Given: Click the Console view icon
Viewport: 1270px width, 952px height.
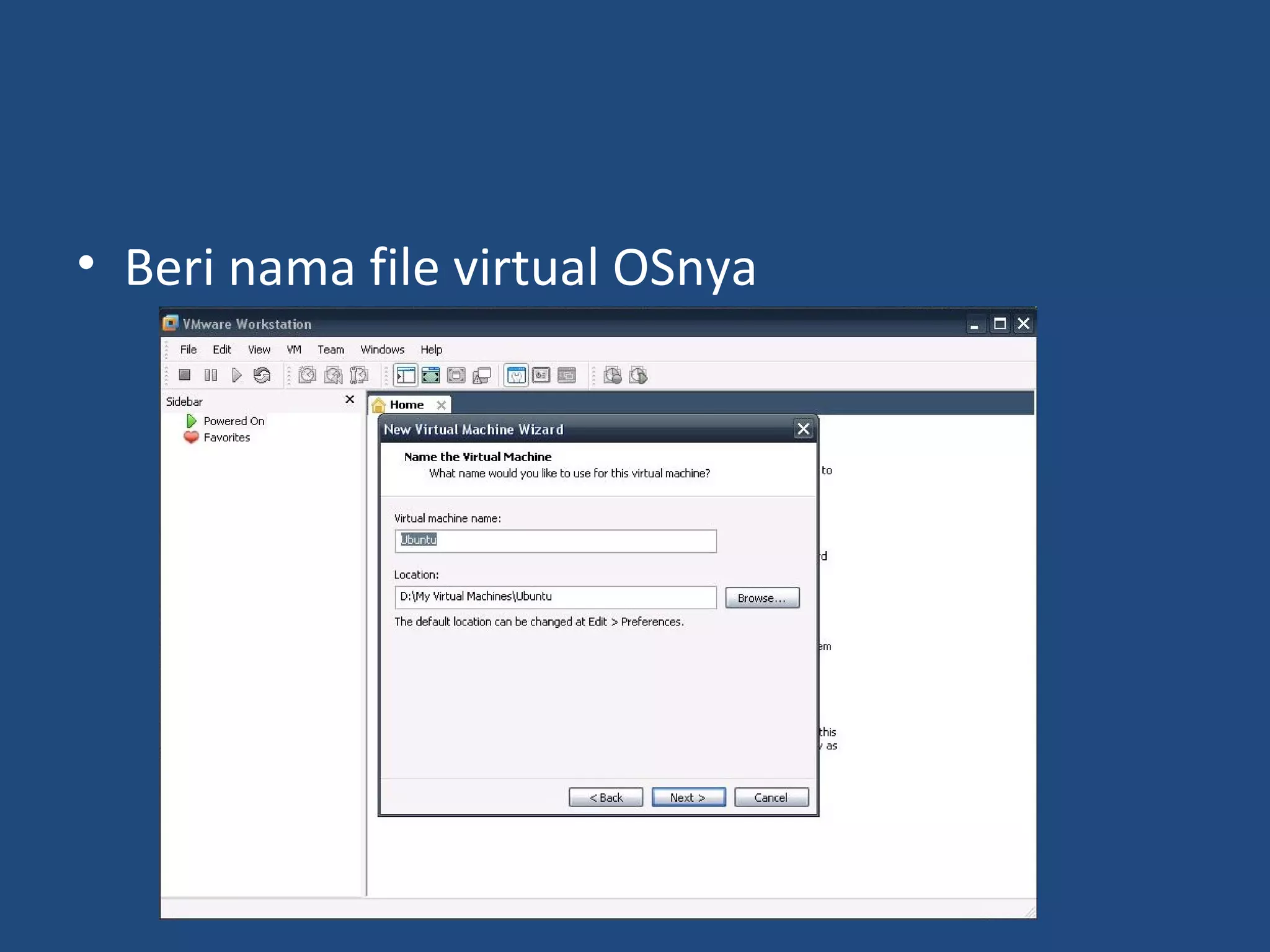Looking at the screenshot, I should click(x=567, y=375).
